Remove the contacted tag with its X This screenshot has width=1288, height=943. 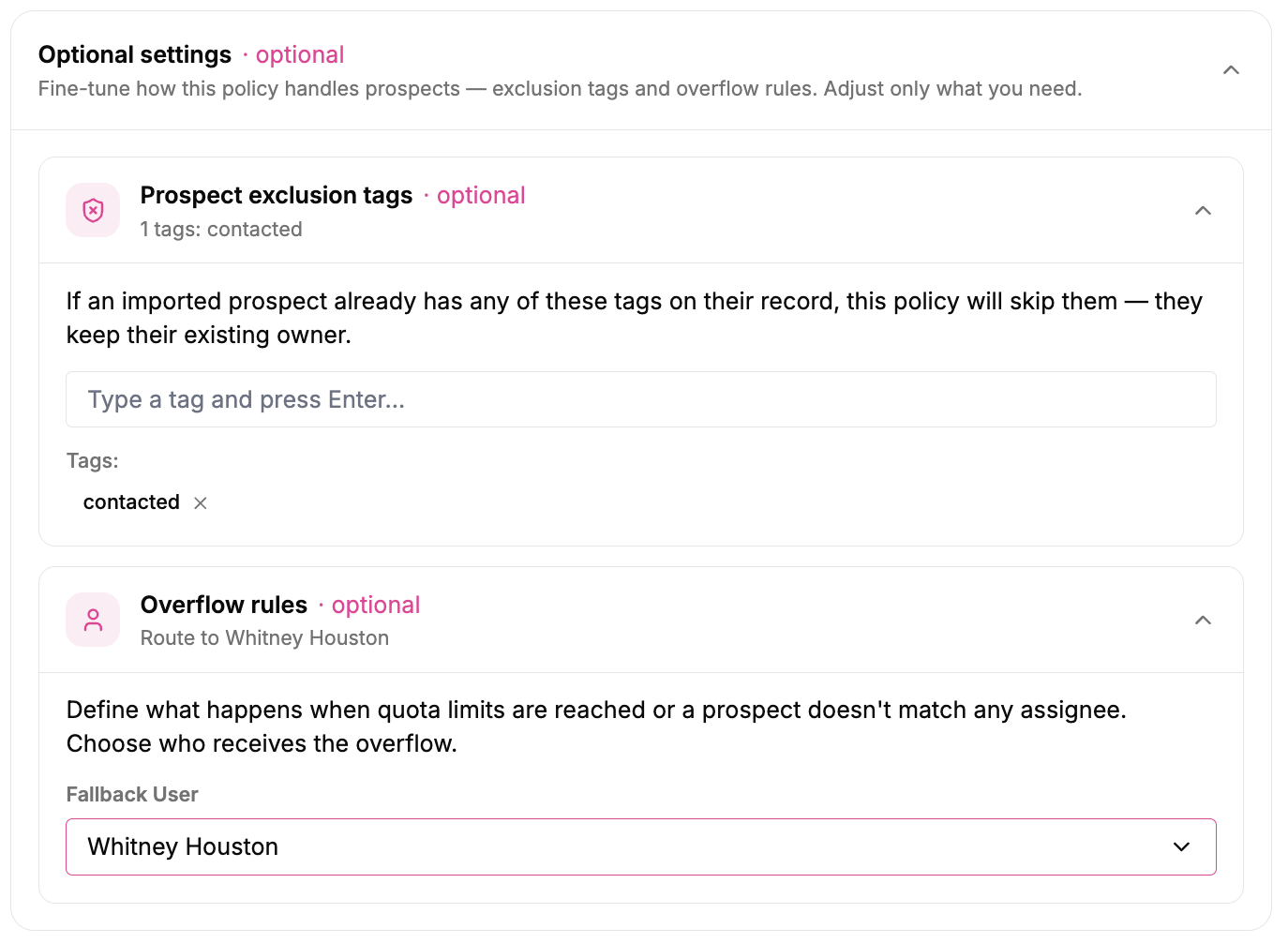point(201,503)
